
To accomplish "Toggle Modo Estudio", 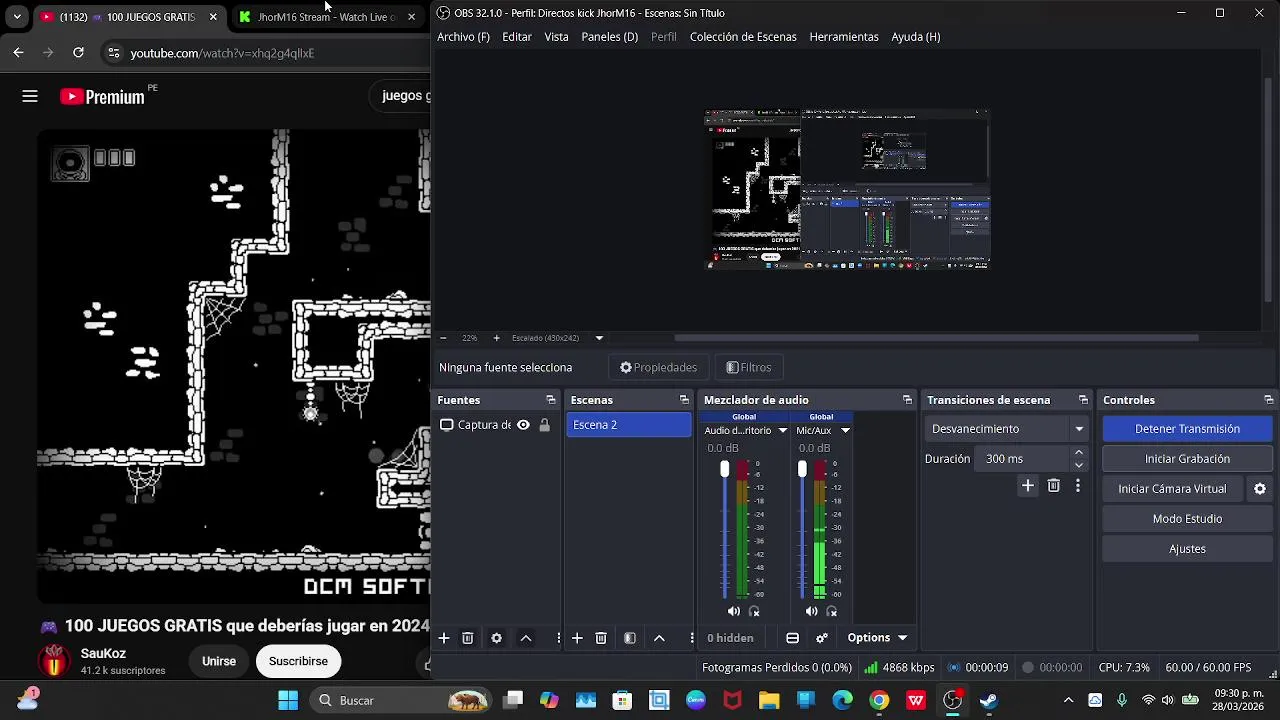I will coord(1187,519).
